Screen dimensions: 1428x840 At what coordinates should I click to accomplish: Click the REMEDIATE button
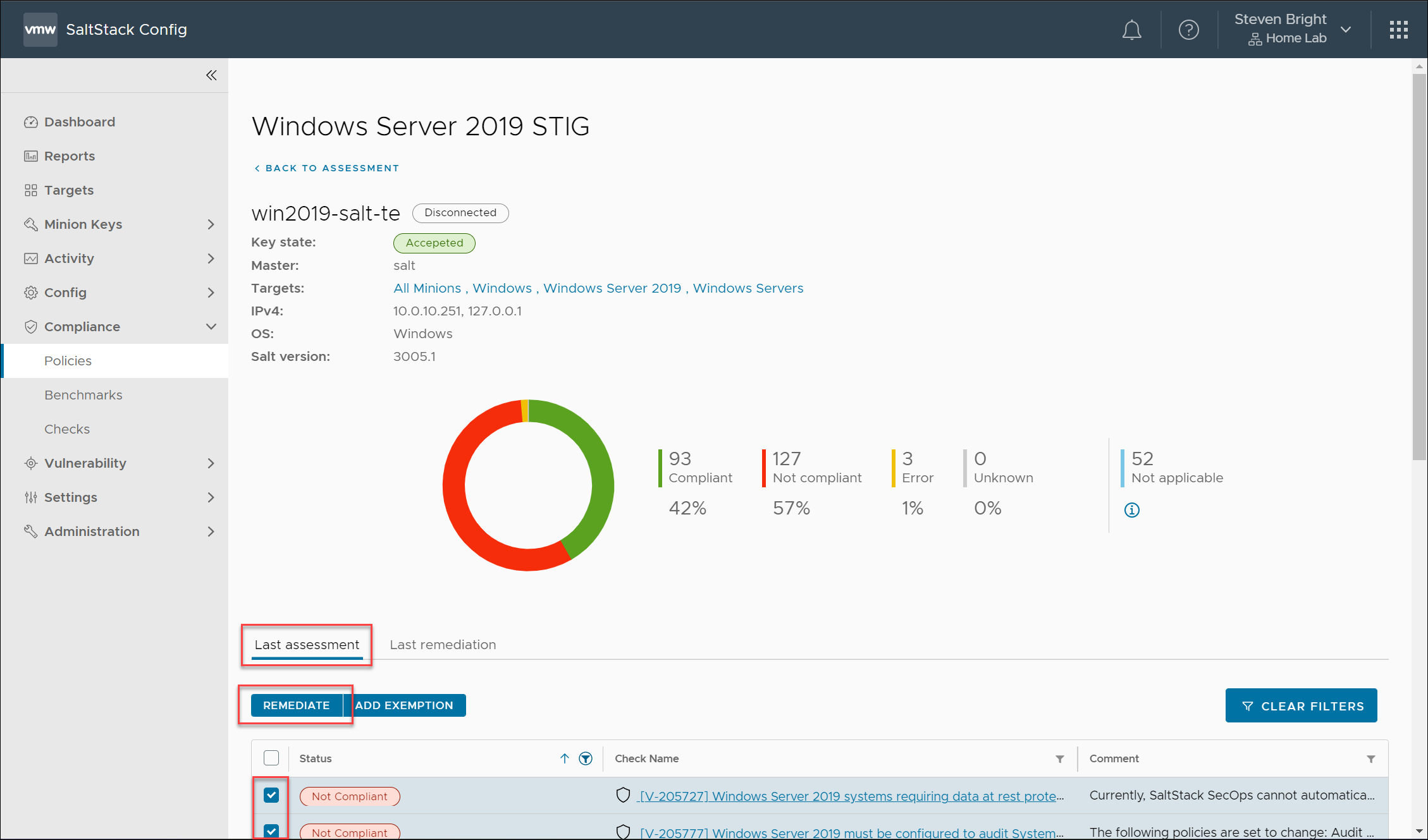click(296, 705)
